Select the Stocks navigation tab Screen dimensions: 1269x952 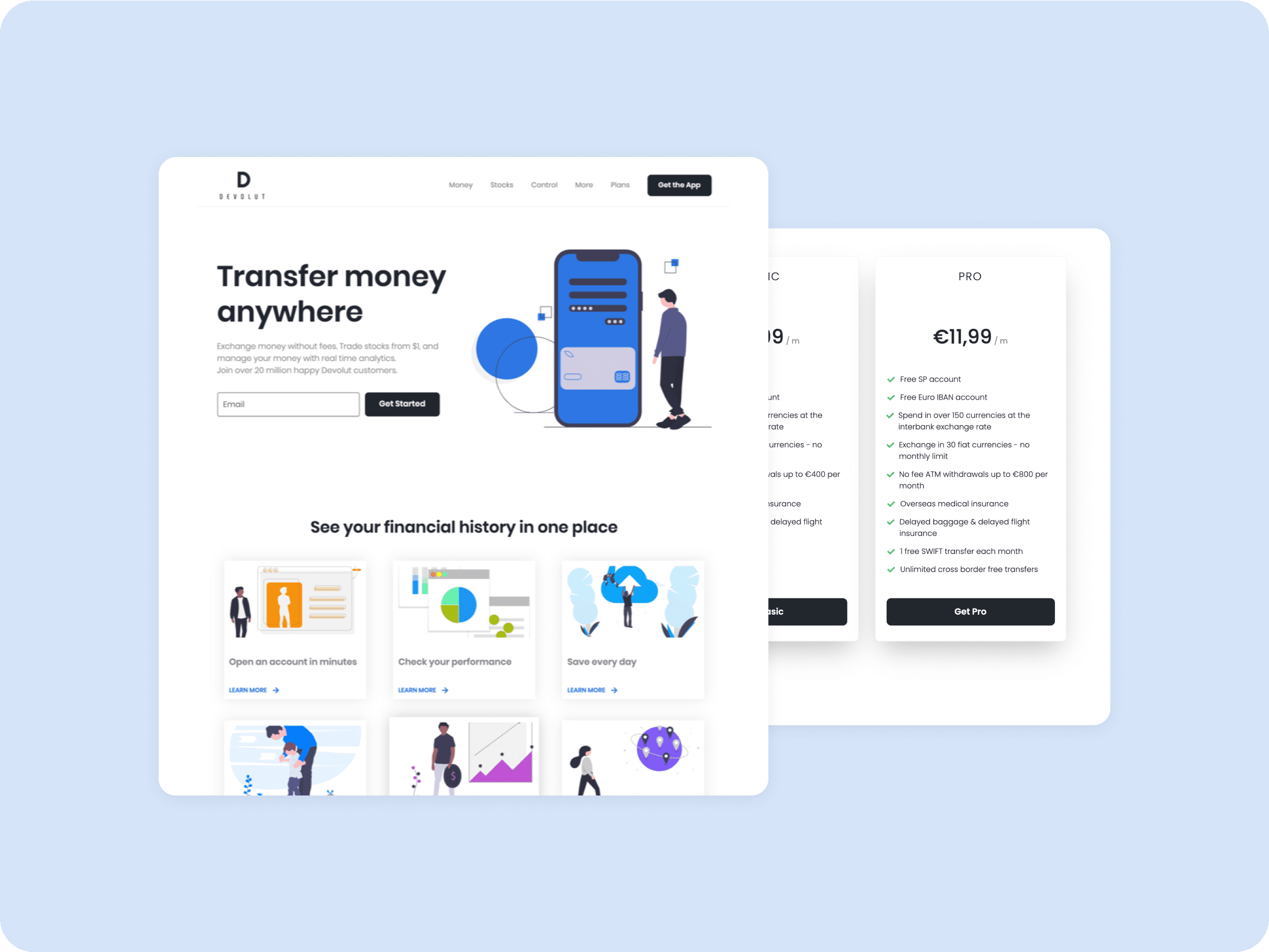point(501,185)
